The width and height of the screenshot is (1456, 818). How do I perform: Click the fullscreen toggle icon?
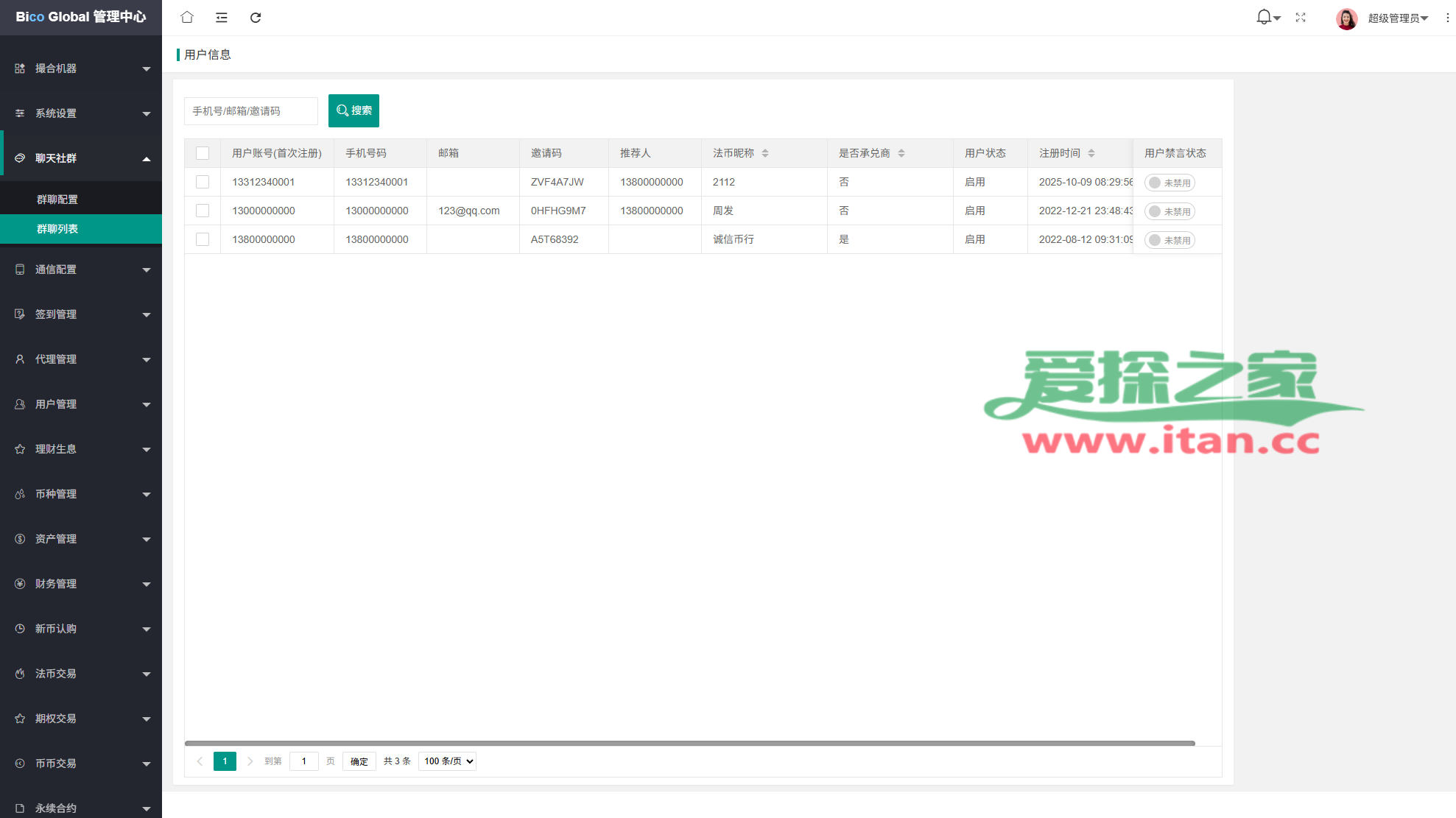[1301, 17]
